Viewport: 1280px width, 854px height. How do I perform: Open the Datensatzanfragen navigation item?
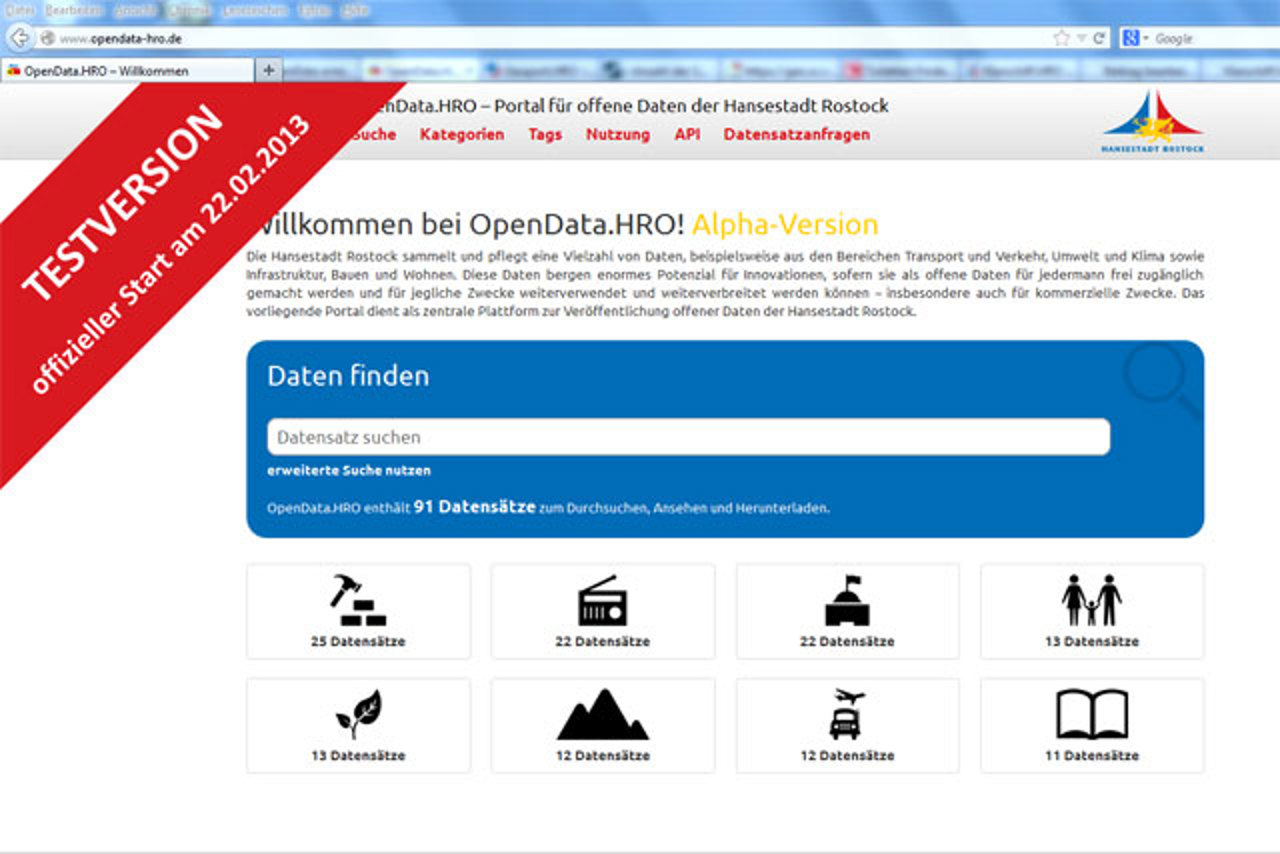click(x=797, y=134)
